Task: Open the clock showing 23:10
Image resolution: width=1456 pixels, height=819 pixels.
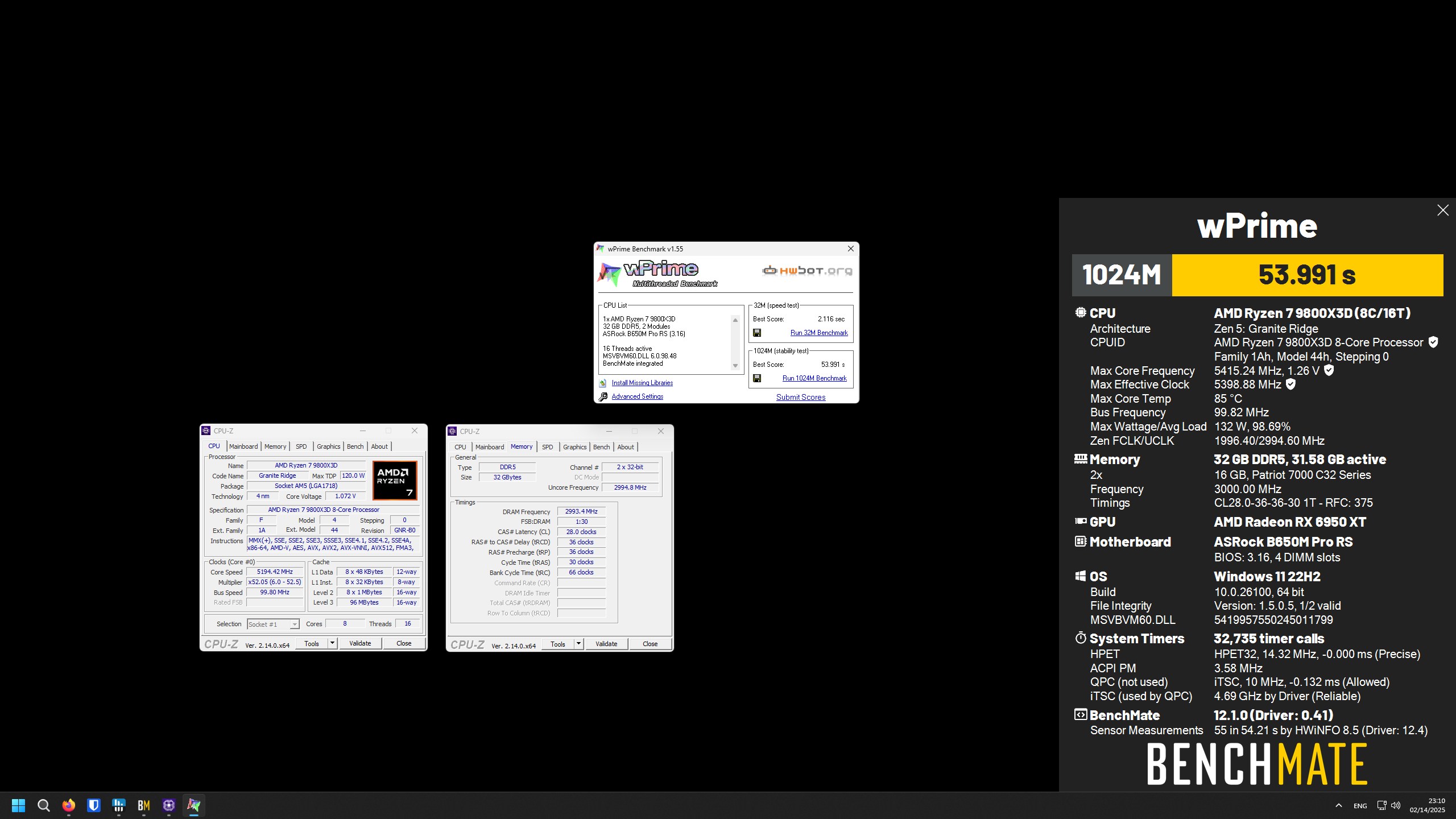Action: coord(1427,805)
